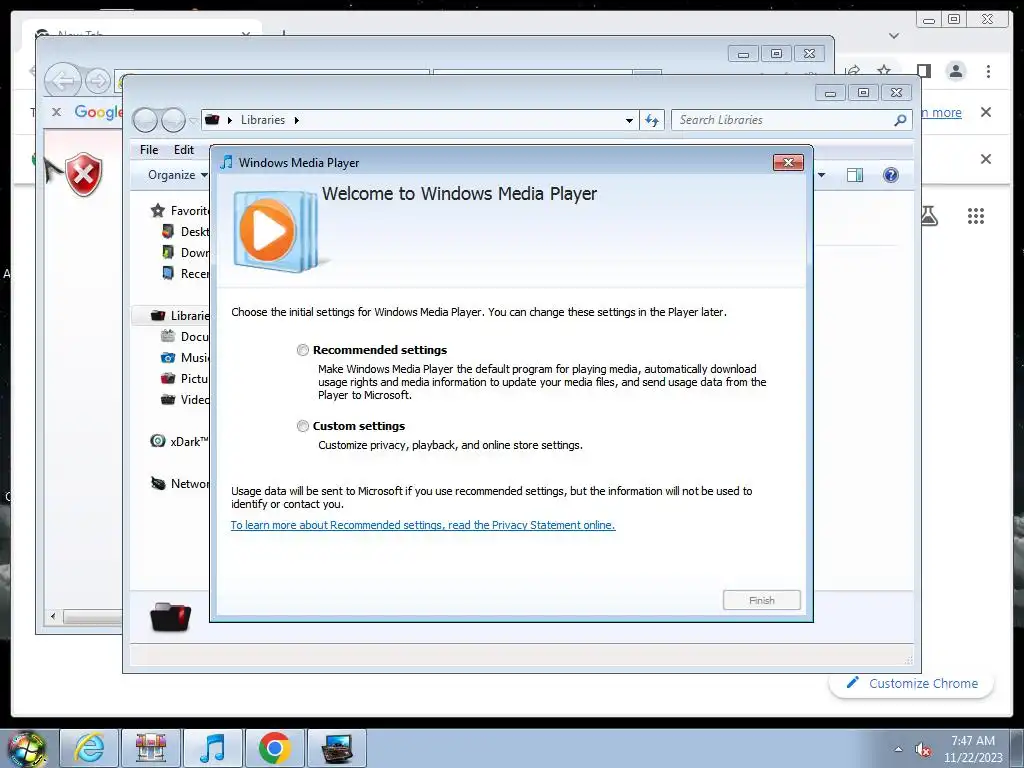The image size is (1024, 768).
Task: Open Internet Explorer from the taskbar
Action: coord(89,748)
